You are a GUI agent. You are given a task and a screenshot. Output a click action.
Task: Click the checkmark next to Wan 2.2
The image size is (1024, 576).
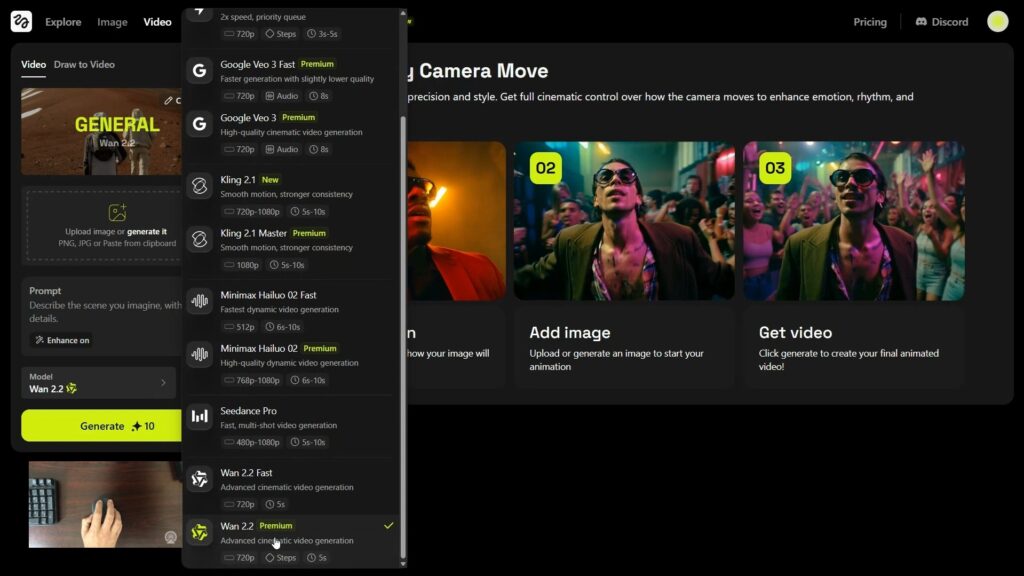[x=389, y=526]
